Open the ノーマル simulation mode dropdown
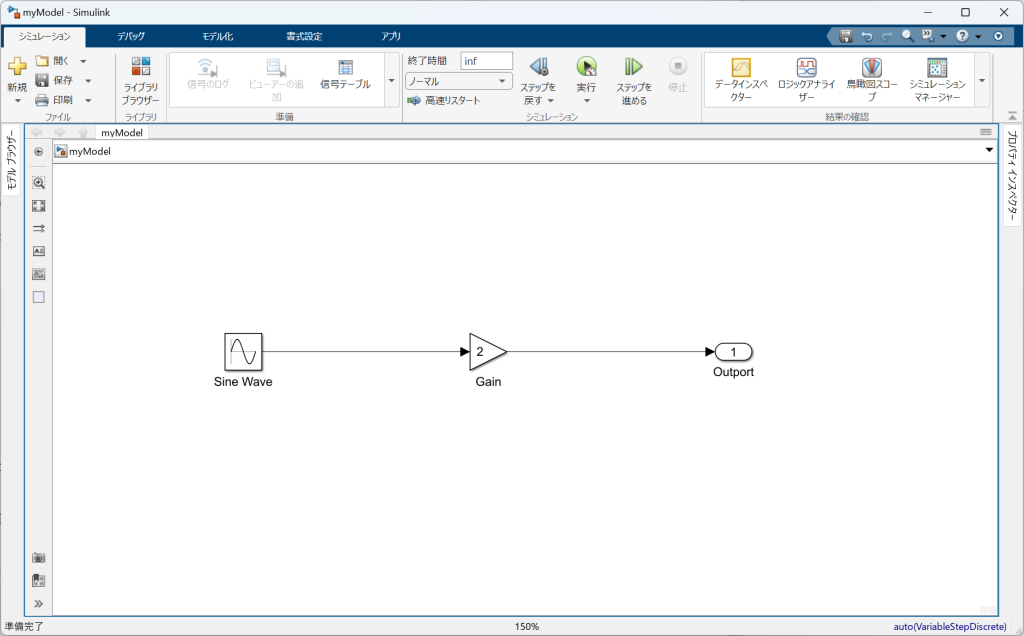Screen dimensions: 1024x636 click(x=459, y=81)
